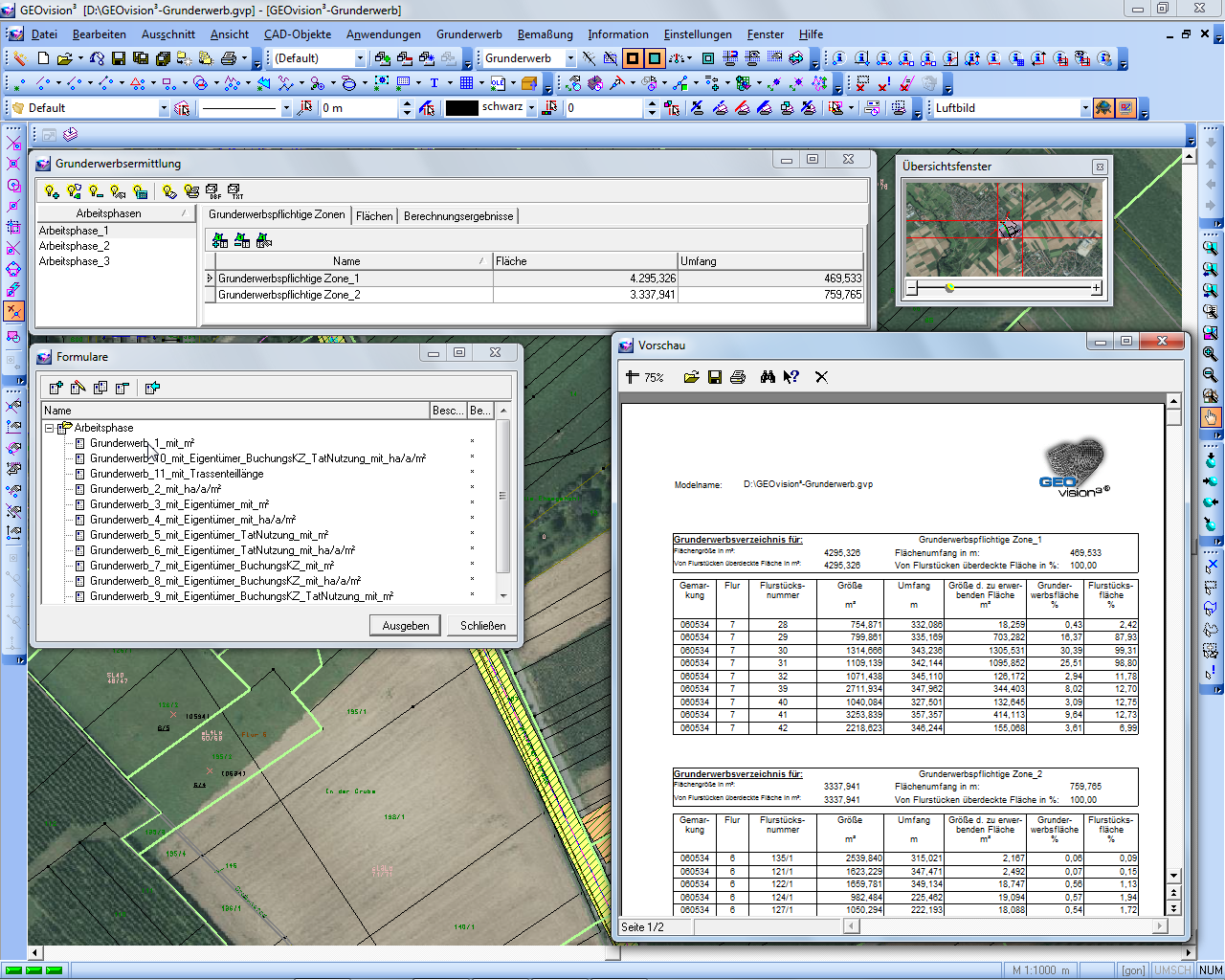This screenshot has width=1225, height=980.
Task: Click the add zone icon under the tabs
Action: pyautogui.click(x=220, y=239)
